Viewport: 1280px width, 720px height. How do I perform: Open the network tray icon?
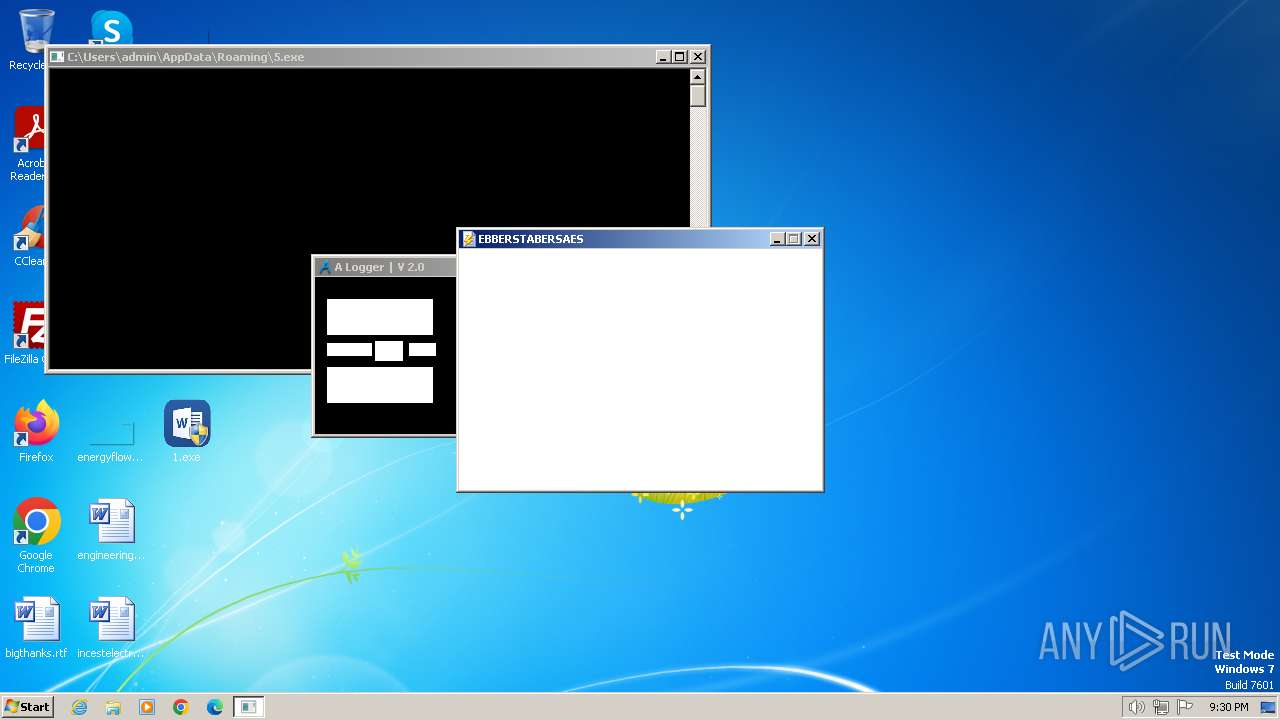[1160, 707]
